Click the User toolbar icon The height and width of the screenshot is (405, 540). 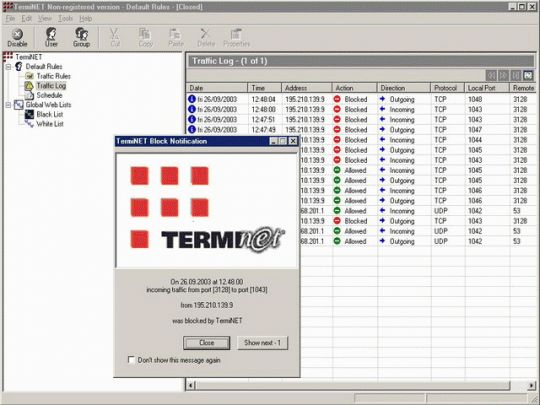click(51, 37)
